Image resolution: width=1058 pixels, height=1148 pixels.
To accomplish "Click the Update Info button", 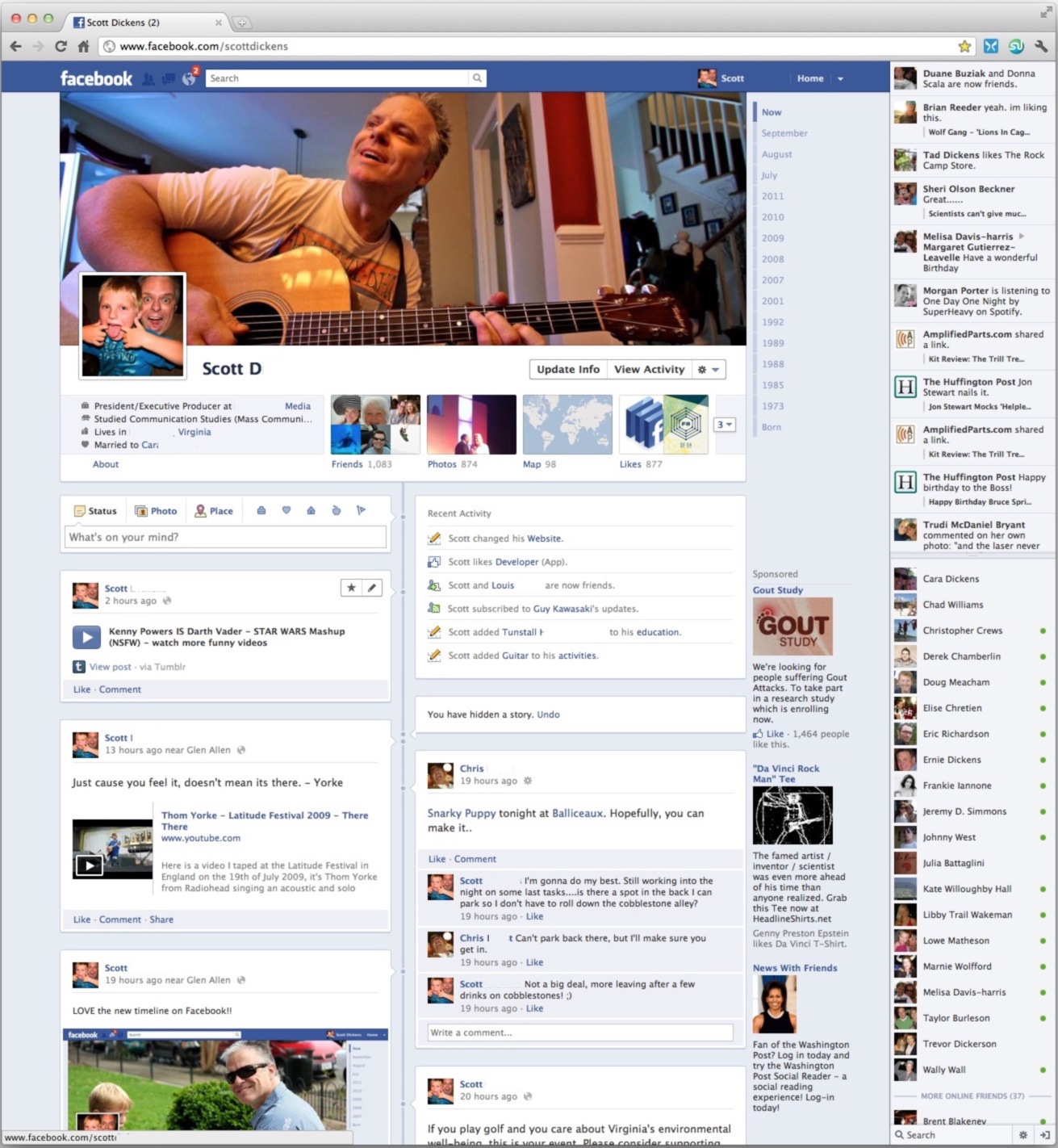I will tap(568, 369).
